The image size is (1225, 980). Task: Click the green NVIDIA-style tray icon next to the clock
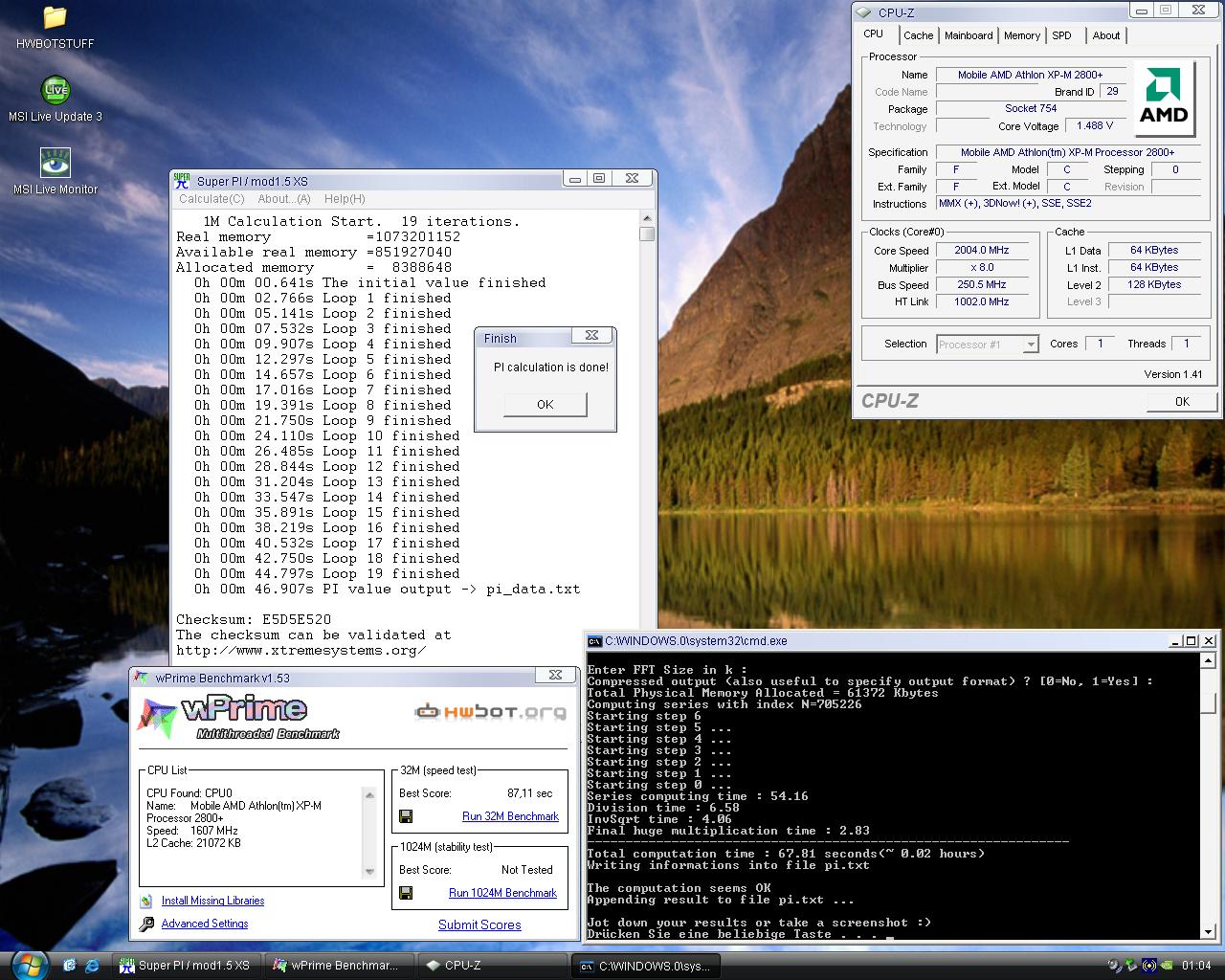tap(1168, 966)
